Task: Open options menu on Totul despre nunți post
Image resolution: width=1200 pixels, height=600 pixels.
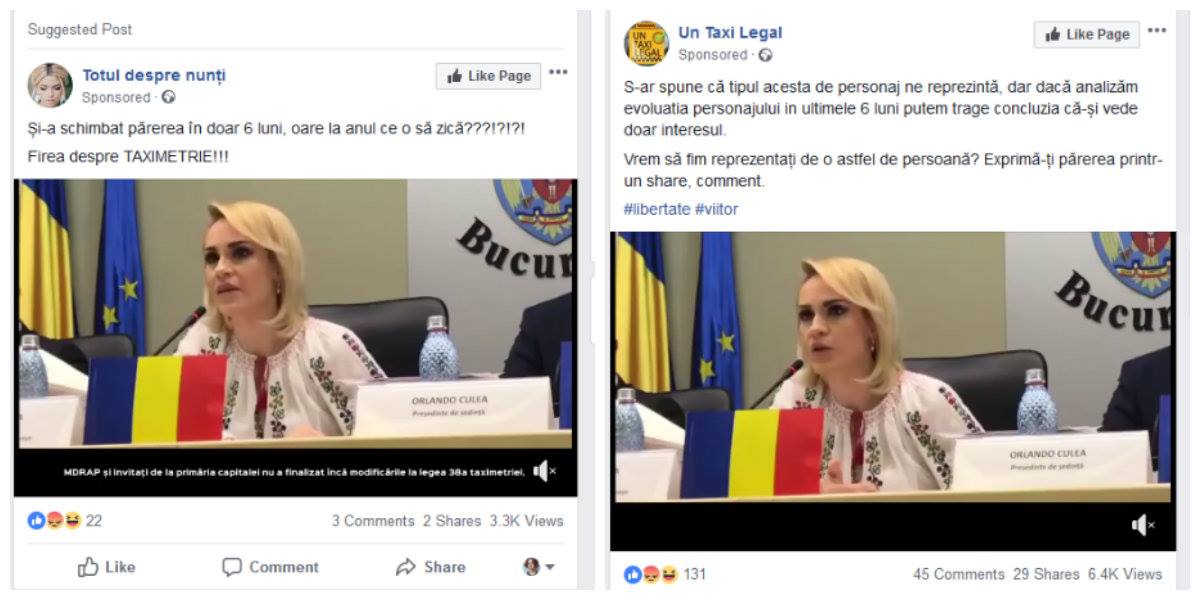Action: click(x=558, y=72)
